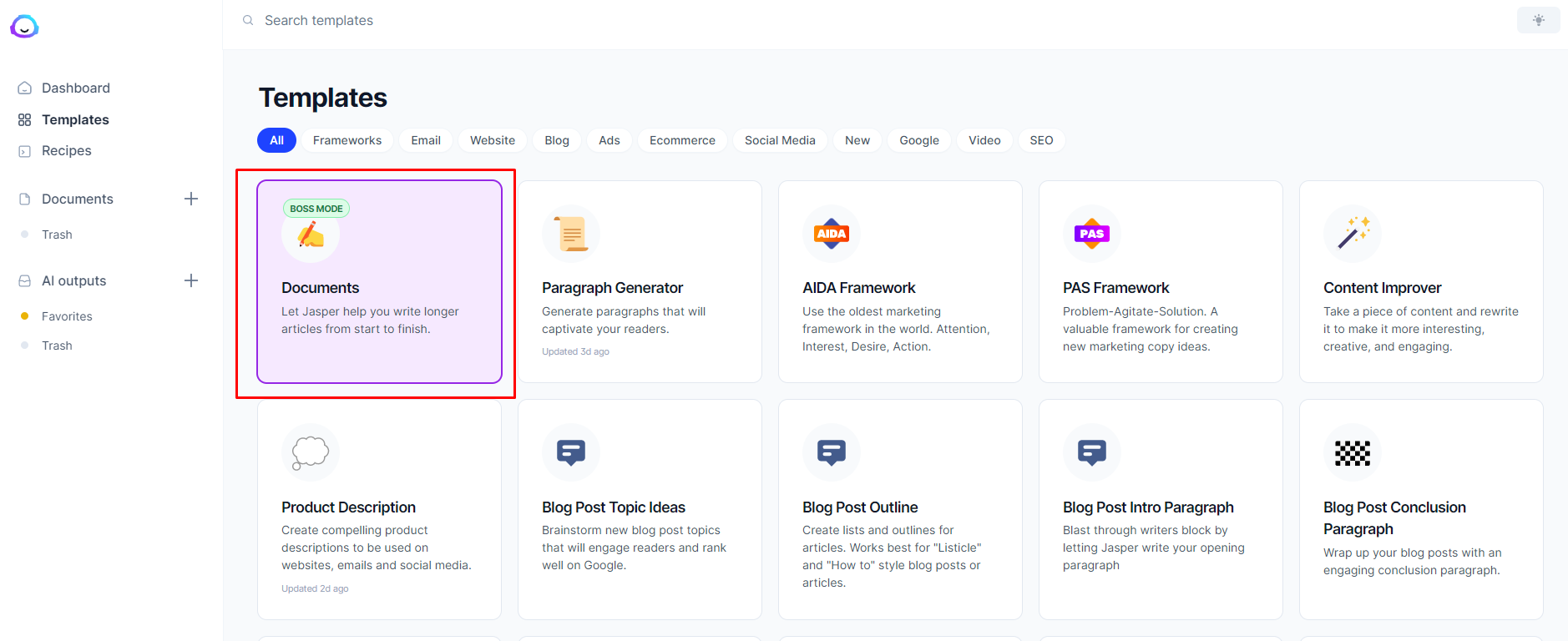This screenshot has width=1568, height=641.
Task: Click the Templates grid icon
Action: (x=25, y=120)
